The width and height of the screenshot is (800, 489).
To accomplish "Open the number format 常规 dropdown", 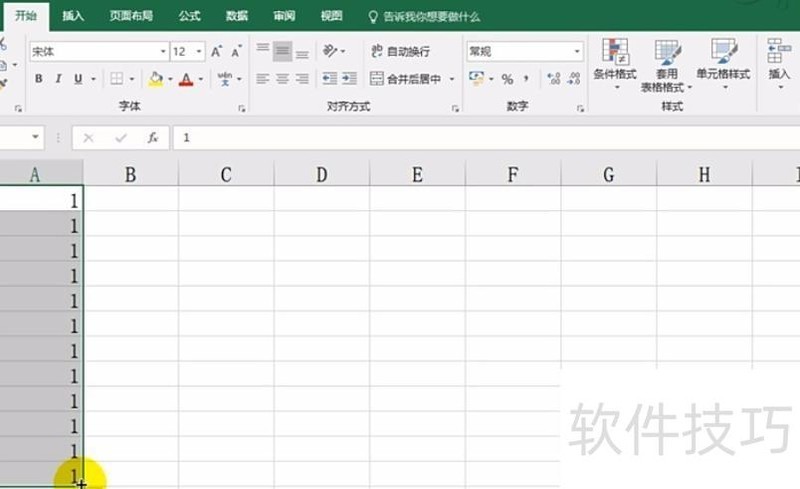I will (x=577, y=52).
